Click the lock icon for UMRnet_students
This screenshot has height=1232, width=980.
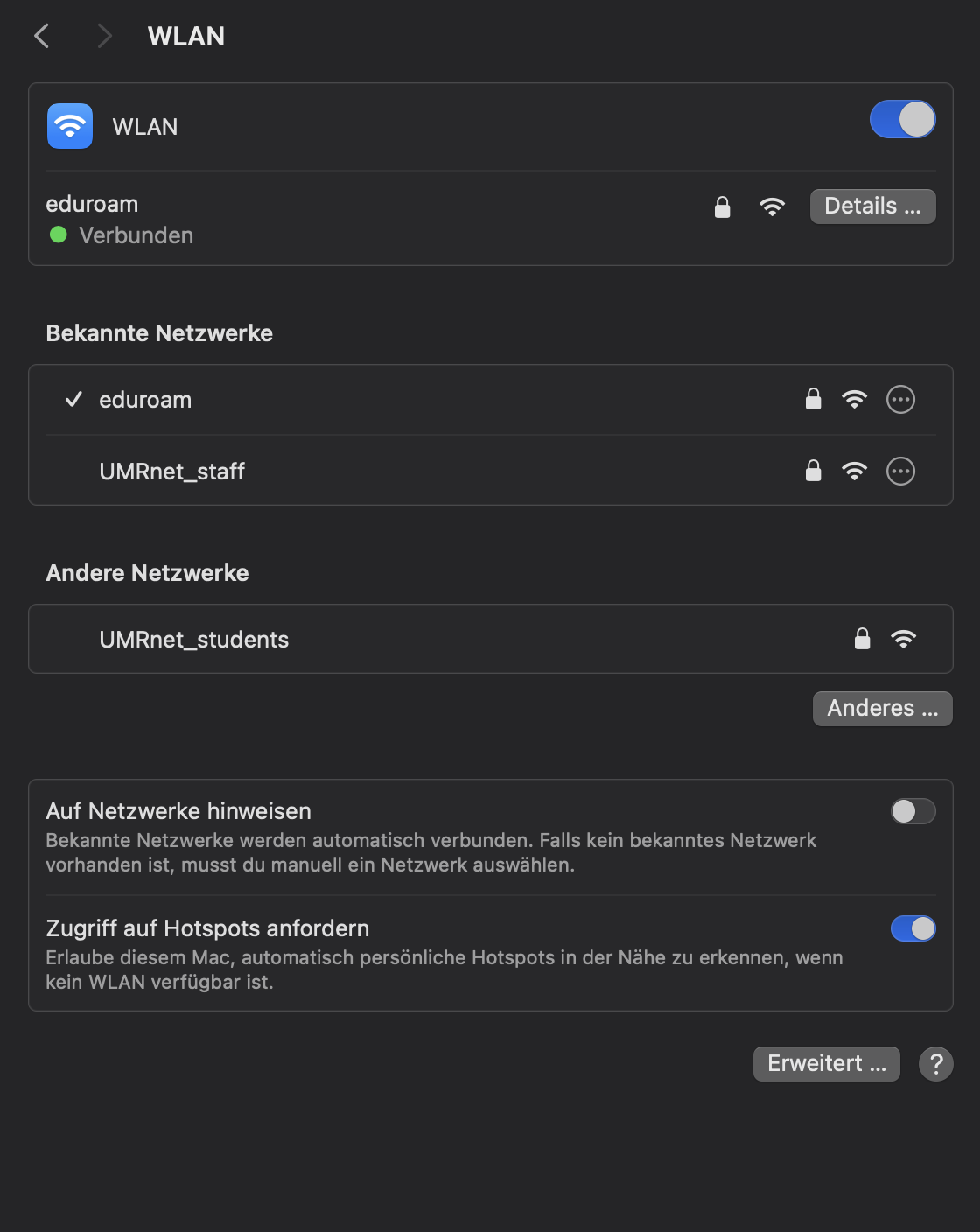tap(862, 639)
